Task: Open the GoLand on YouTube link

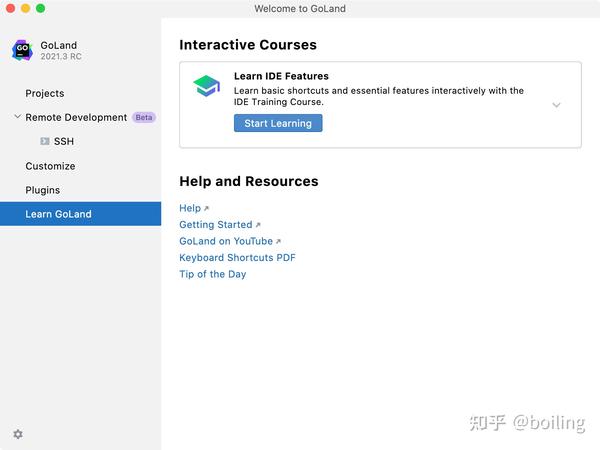Action: click(226, 241)
